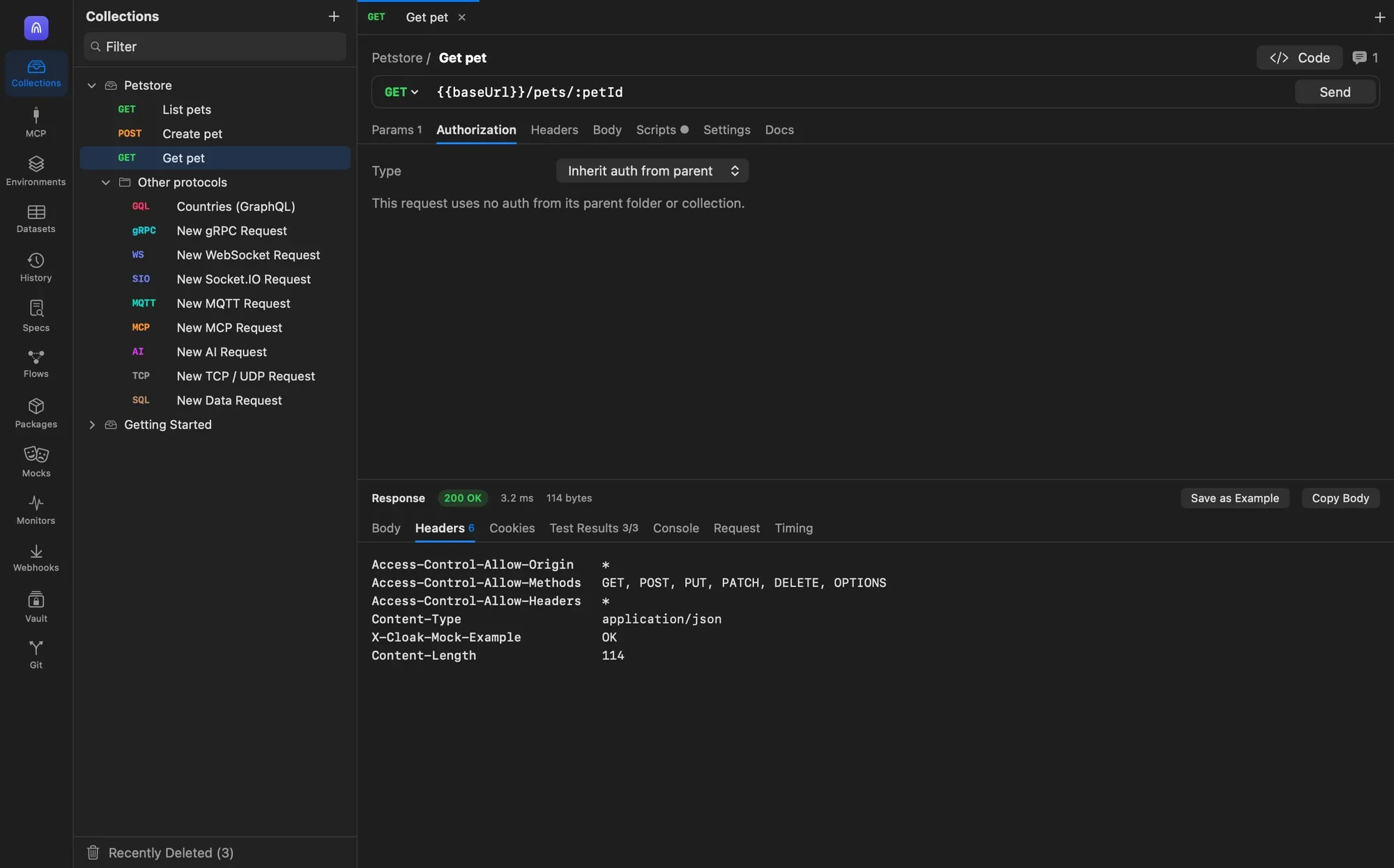Open Recently Deleted (3)
The image size is (1394, 868).
tap(160, 853)
